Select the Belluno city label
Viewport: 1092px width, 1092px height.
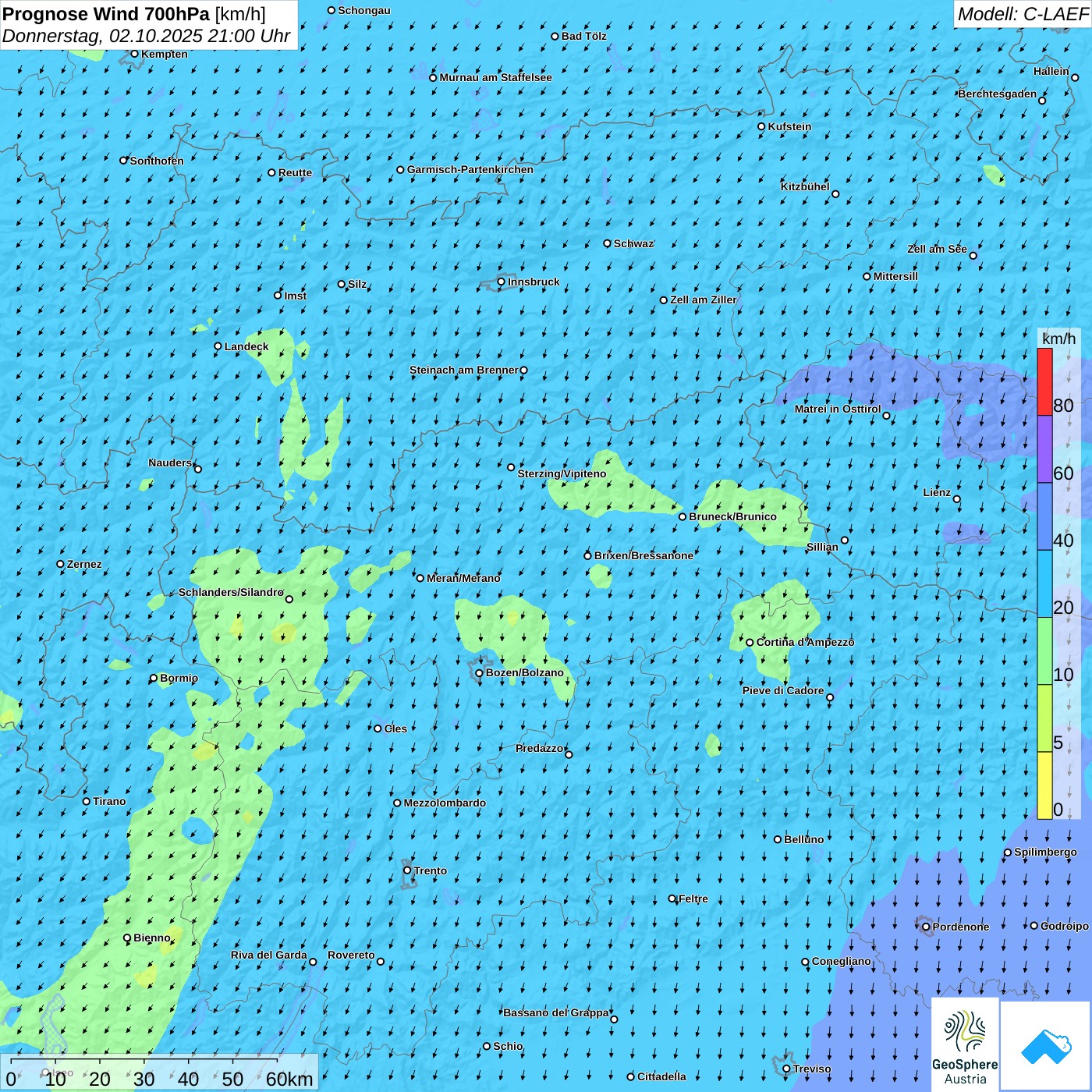[x=803, y=839]
